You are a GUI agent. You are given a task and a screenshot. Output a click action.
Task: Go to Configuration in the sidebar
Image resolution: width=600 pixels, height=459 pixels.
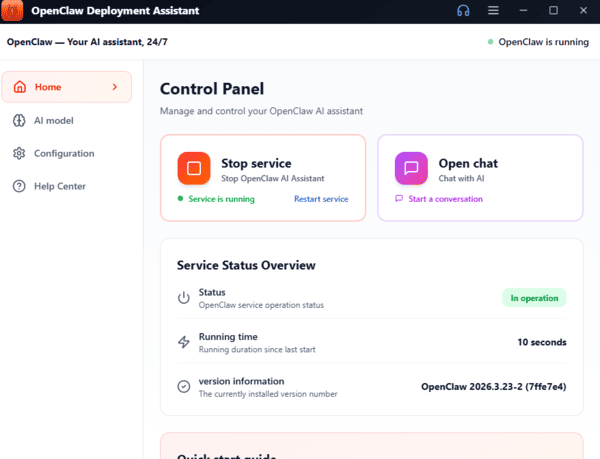(64, 154)
